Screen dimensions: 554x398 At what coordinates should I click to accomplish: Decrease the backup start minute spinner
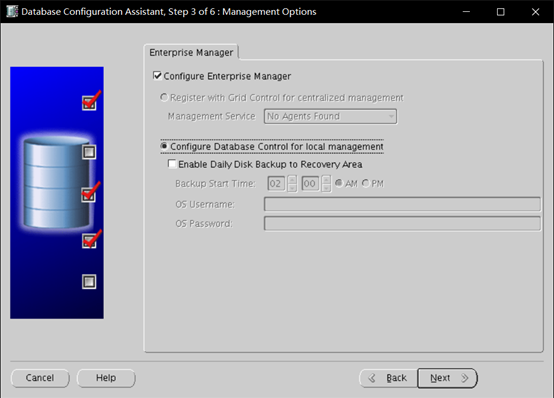coord(326,188)
